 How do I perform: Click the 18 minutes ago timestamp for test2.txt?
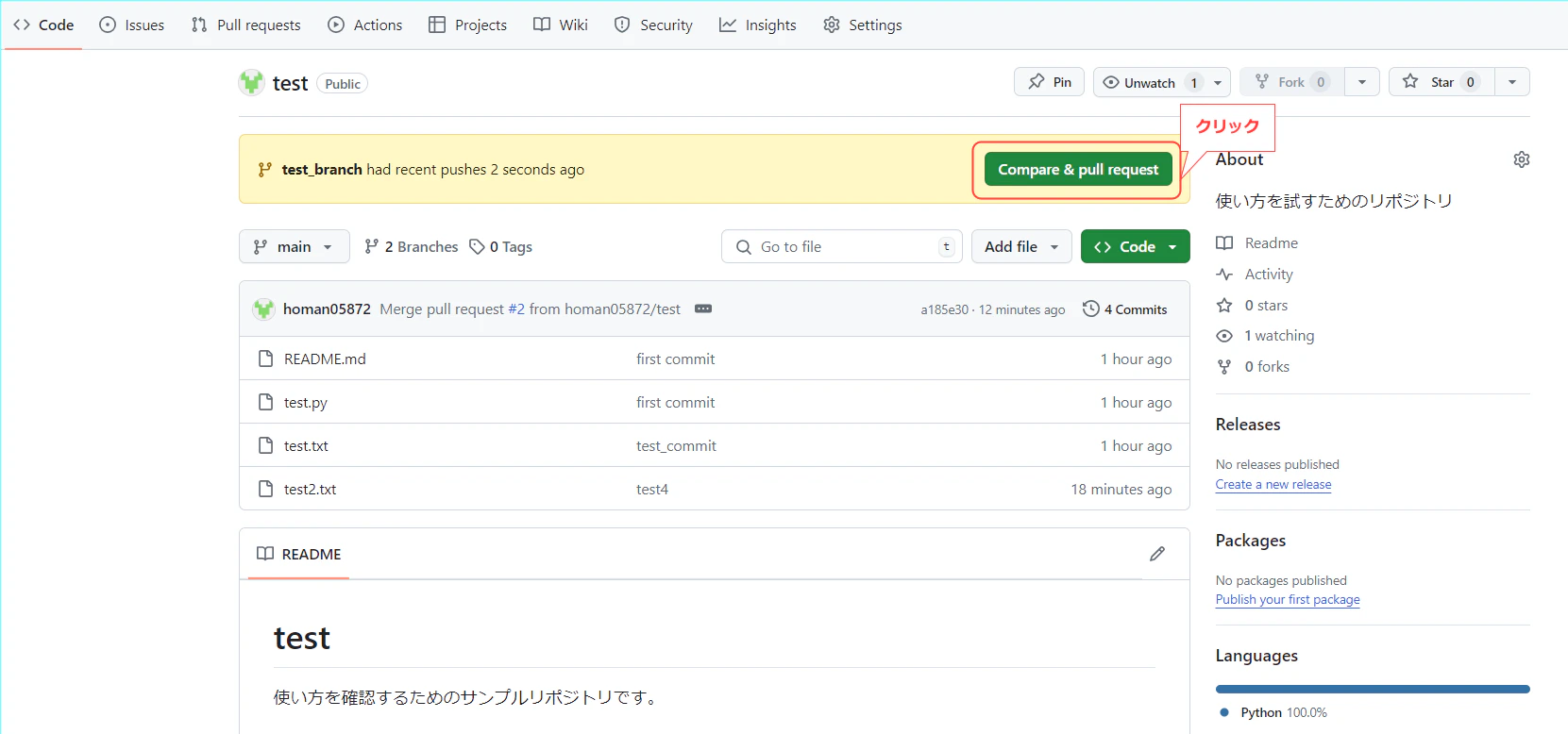coord(1121,489)
